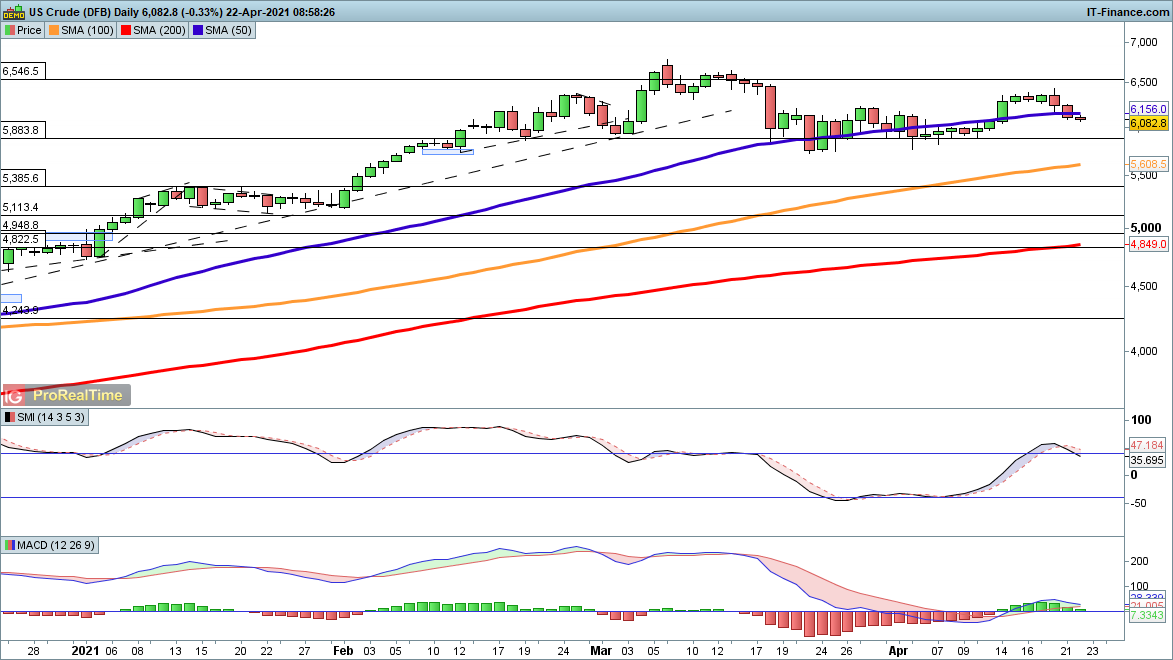The image size is (1173, 660).
Task: Click the 47.184 SMI signal value tag
Action: [1147, 443]
